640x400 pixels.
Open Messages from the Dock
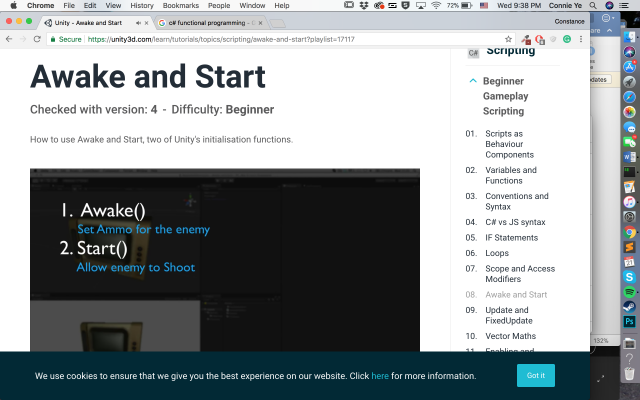click(629, 127)
